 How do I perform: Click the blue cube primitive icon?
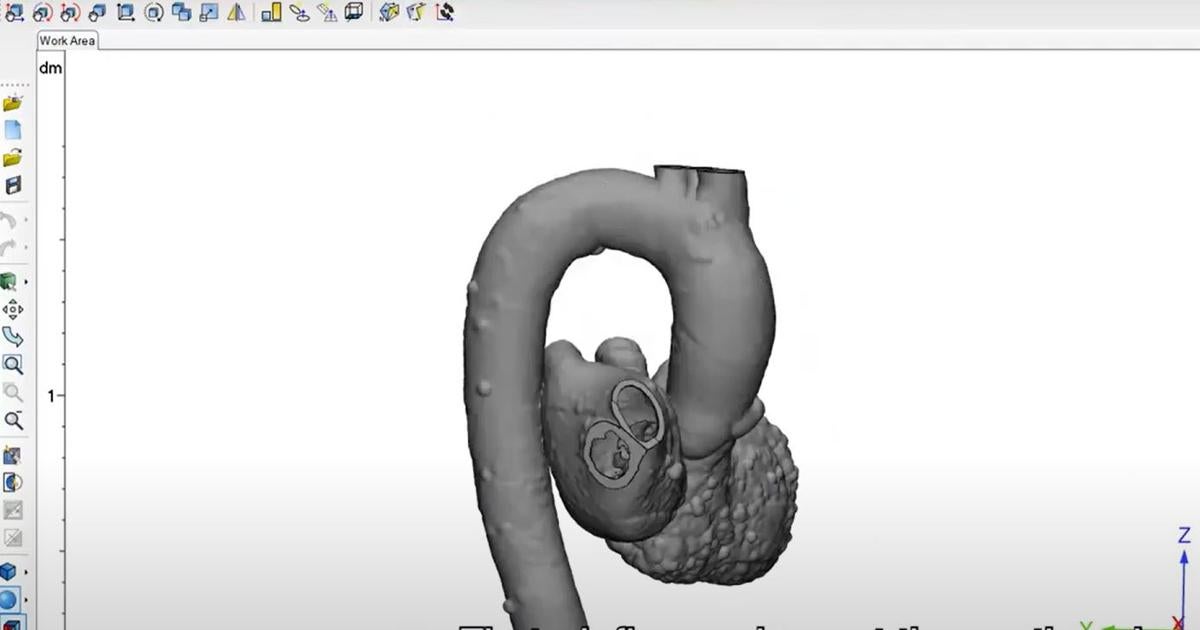(9, 572)
